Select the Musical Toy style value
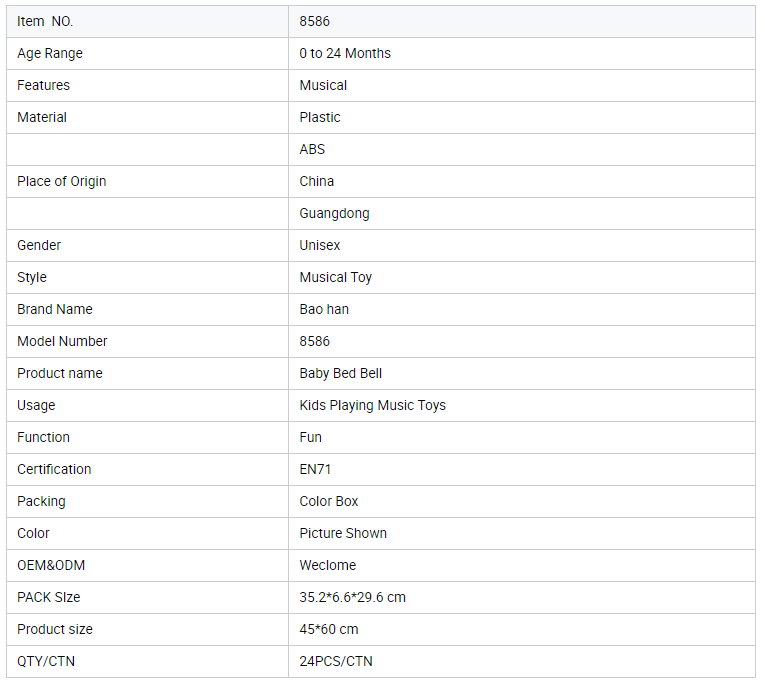This screenshot has height=691, width=765. (335, 277)
